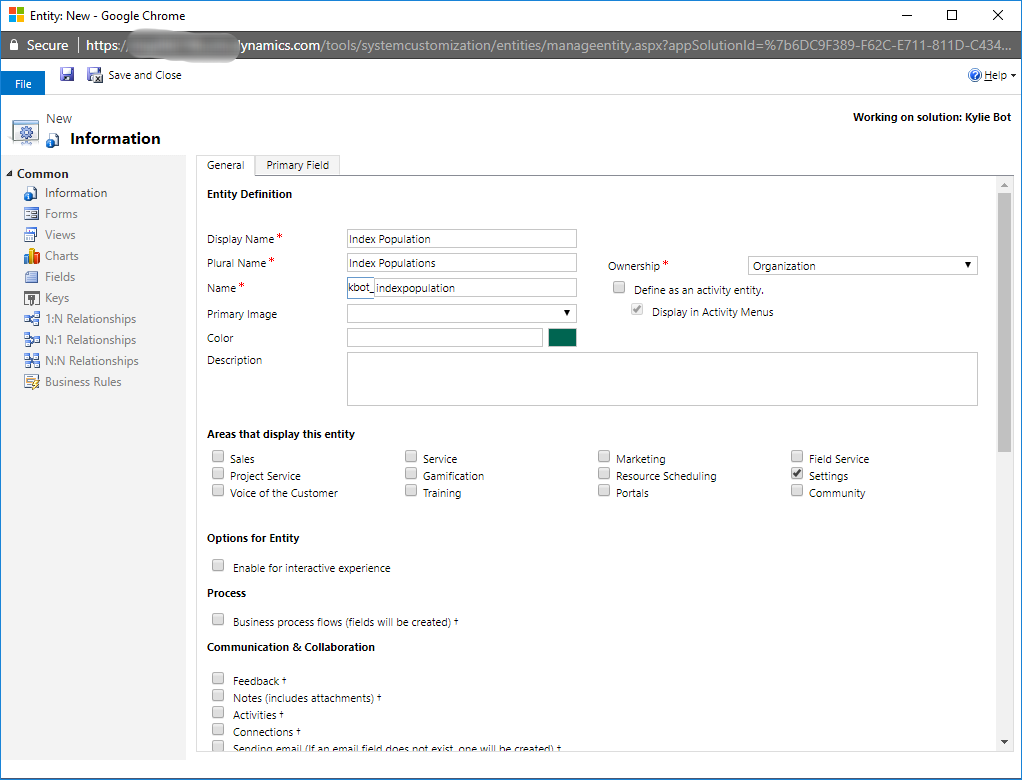Check the Marketing area checkbox

604,456
